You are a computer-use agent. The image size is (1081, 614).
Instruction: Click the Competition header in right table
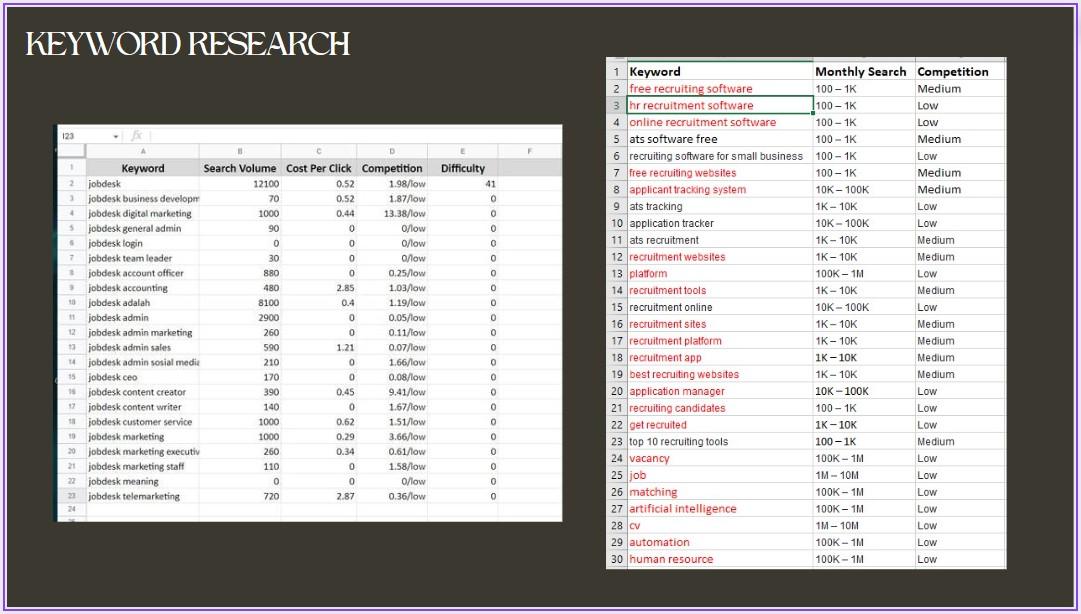coord(953,72)
